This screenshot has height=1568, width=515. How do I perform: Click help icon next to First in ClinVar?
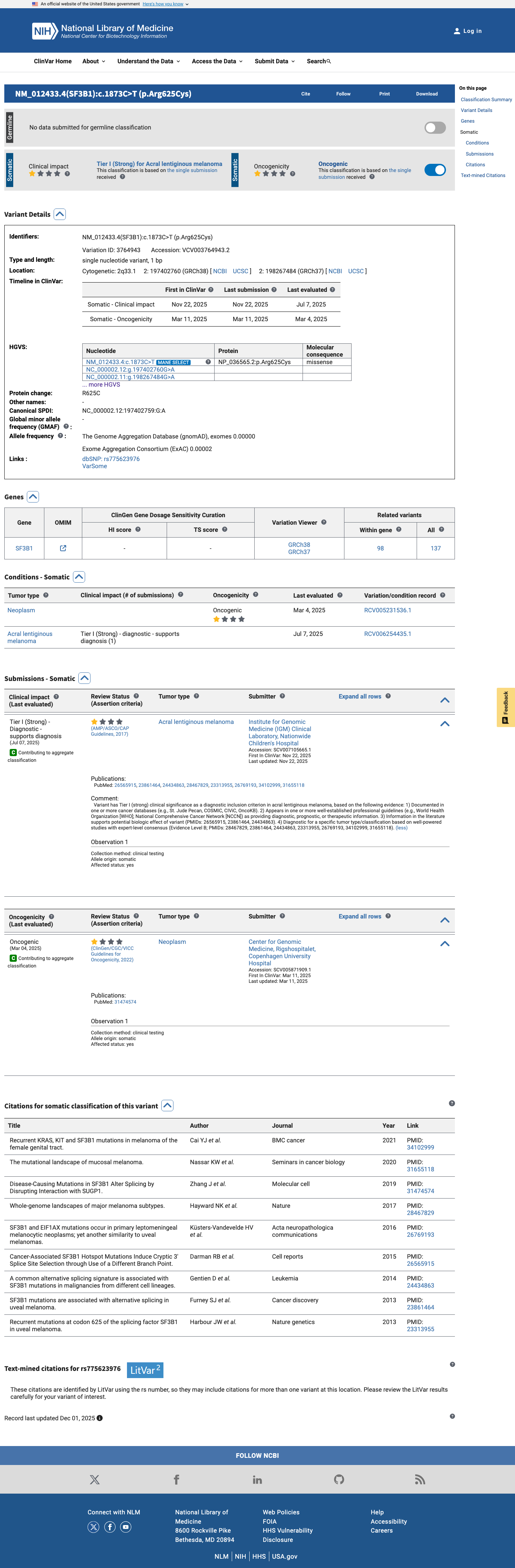click(x=211, y=290)
